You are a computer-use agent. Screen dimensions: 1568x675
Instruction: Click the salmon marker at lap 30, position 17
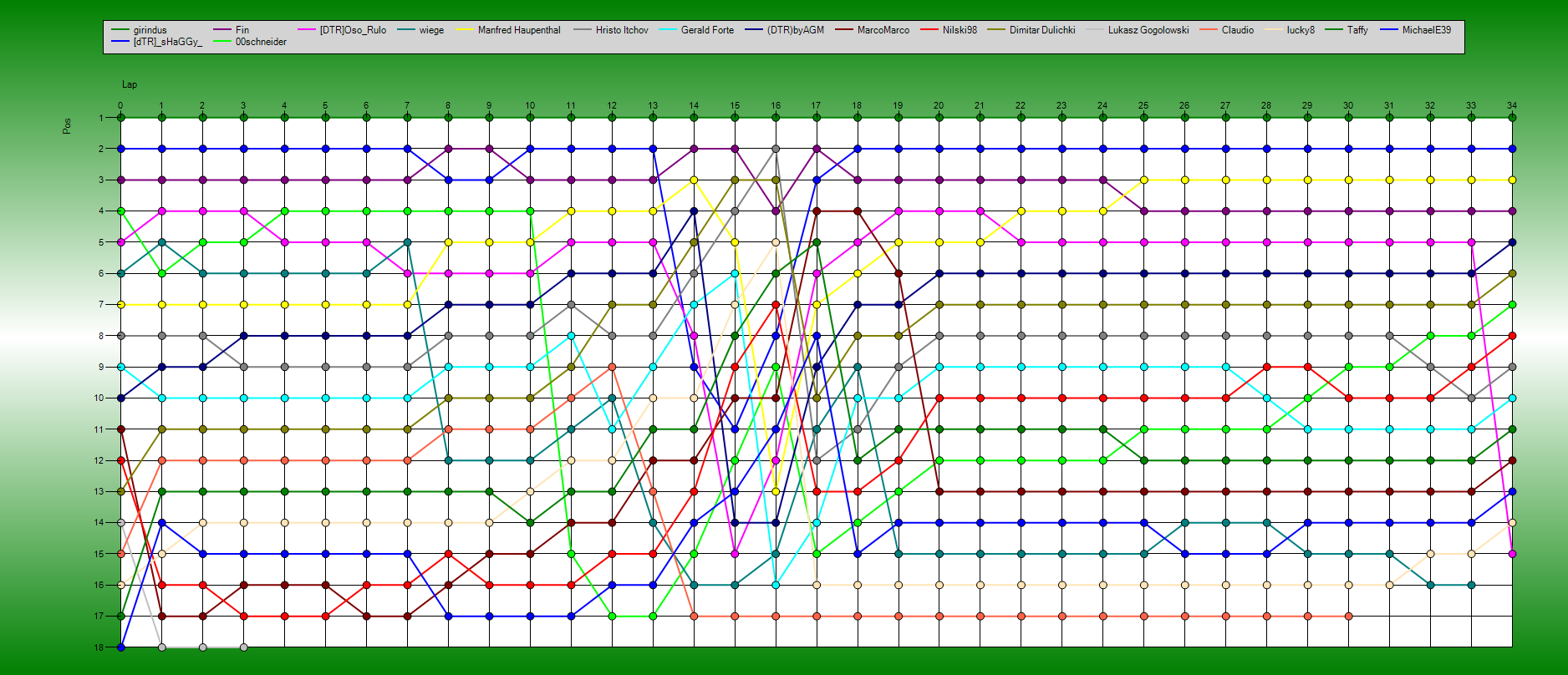1348,616
